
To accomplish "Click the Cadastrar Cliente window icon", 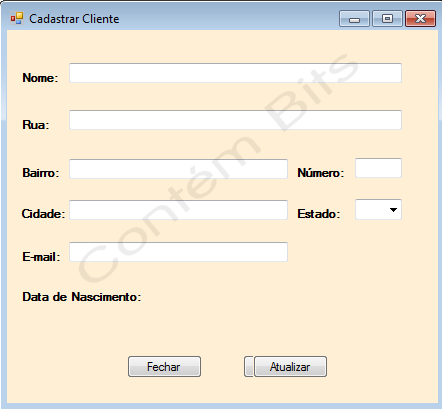I will [x=17, y=18].
